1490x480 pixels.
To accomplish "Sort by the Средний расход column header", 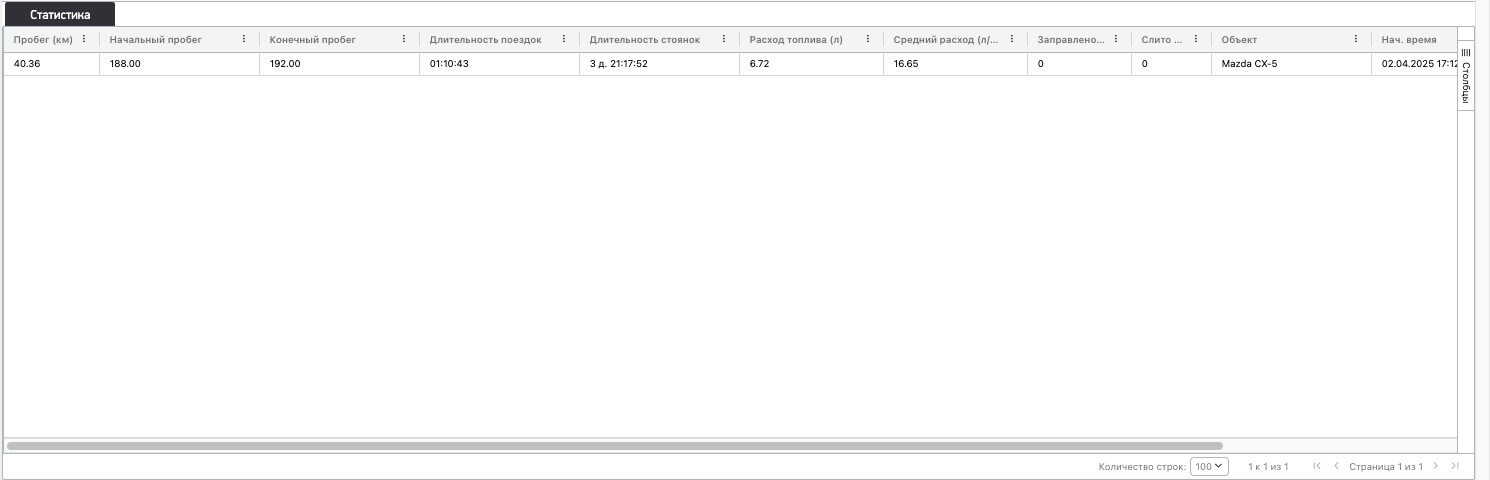I will pyautogui.click(x=946, y=39).
